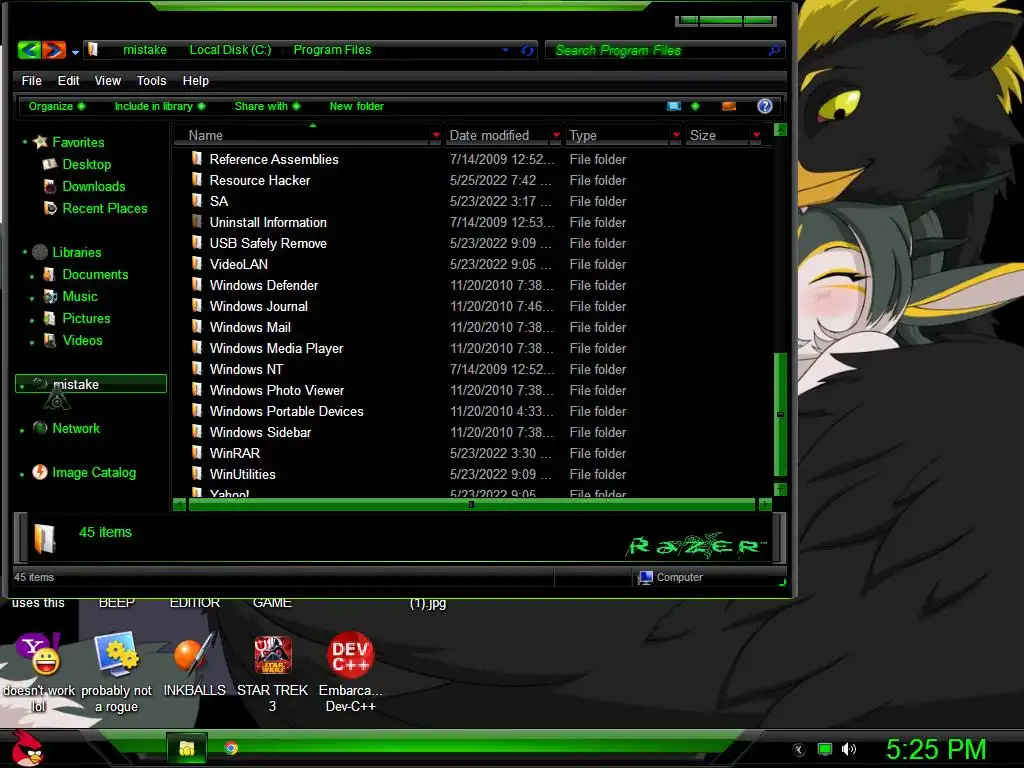This screenshot has width=1024, height=768.
Task: Sort by the Size column
Action: click(703, 135)
